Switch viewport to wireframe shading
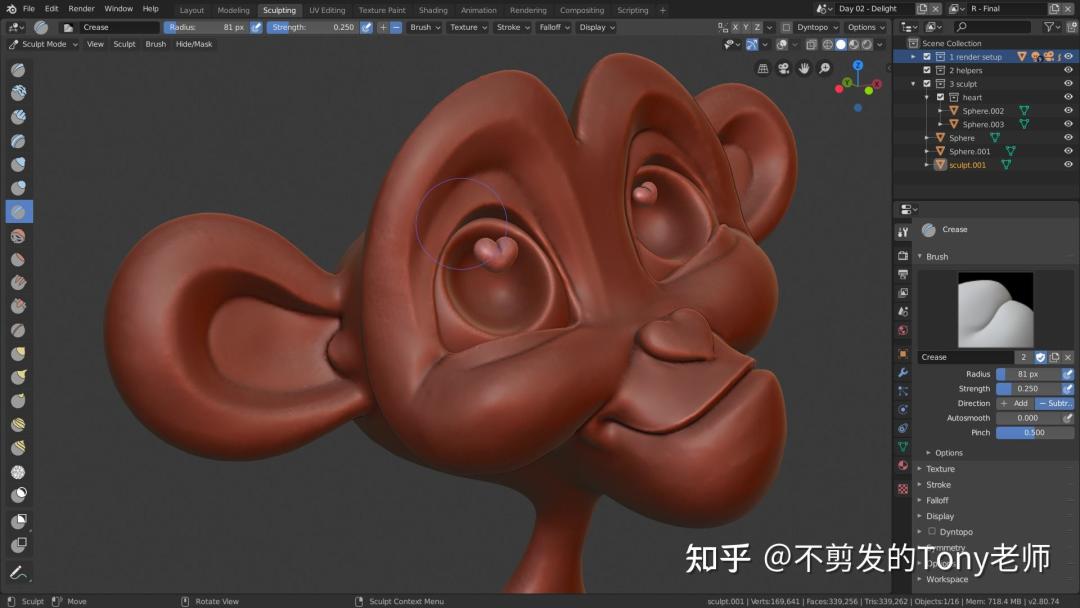The height and width of the screenshot is (608, 1080). 828,44
